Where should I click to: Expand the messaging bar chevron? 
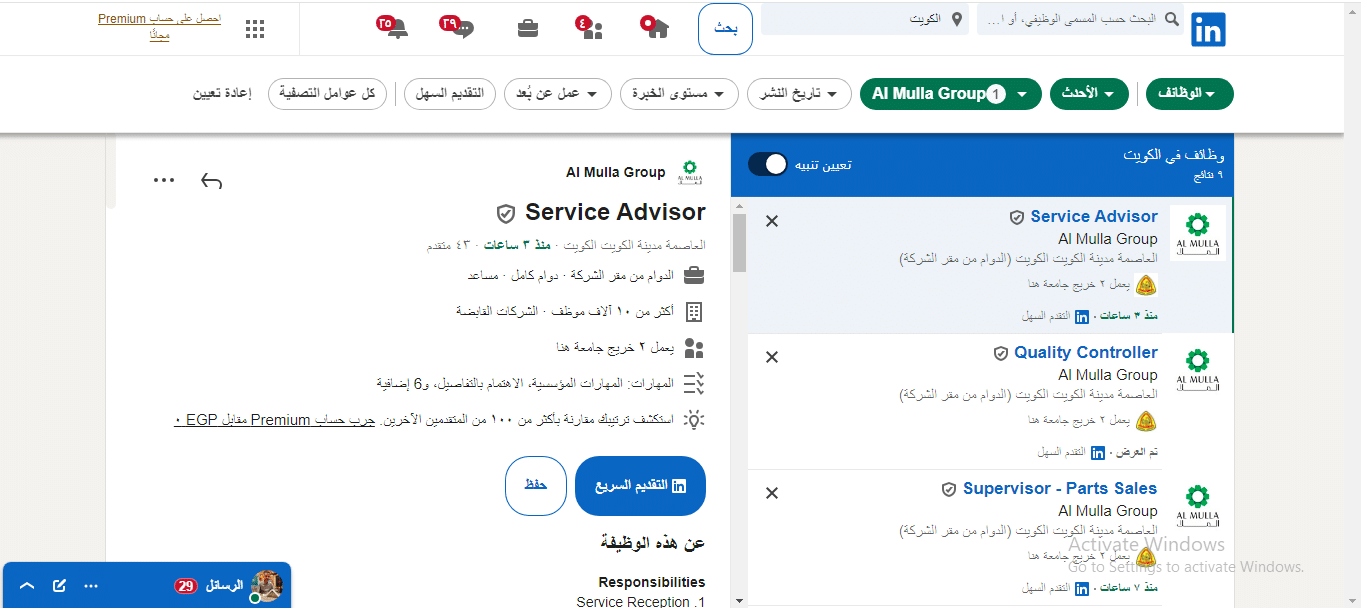click(27, 585)
